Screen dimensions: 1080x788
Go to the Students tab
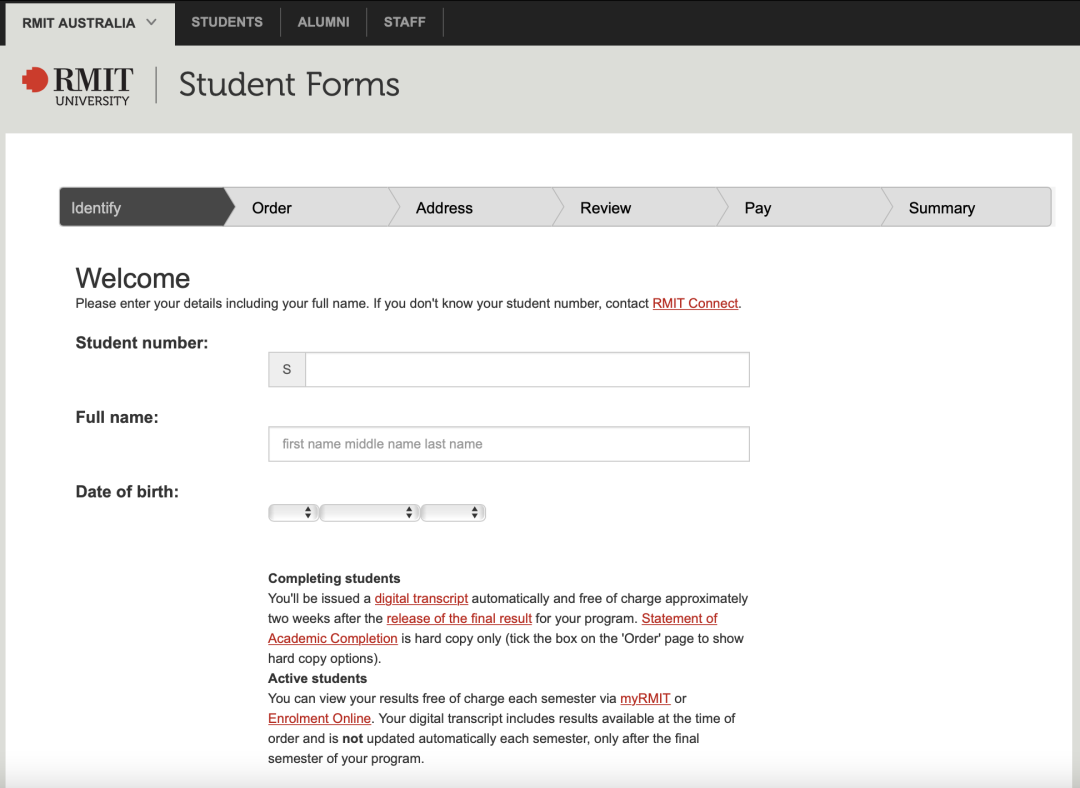click(227, 22)
